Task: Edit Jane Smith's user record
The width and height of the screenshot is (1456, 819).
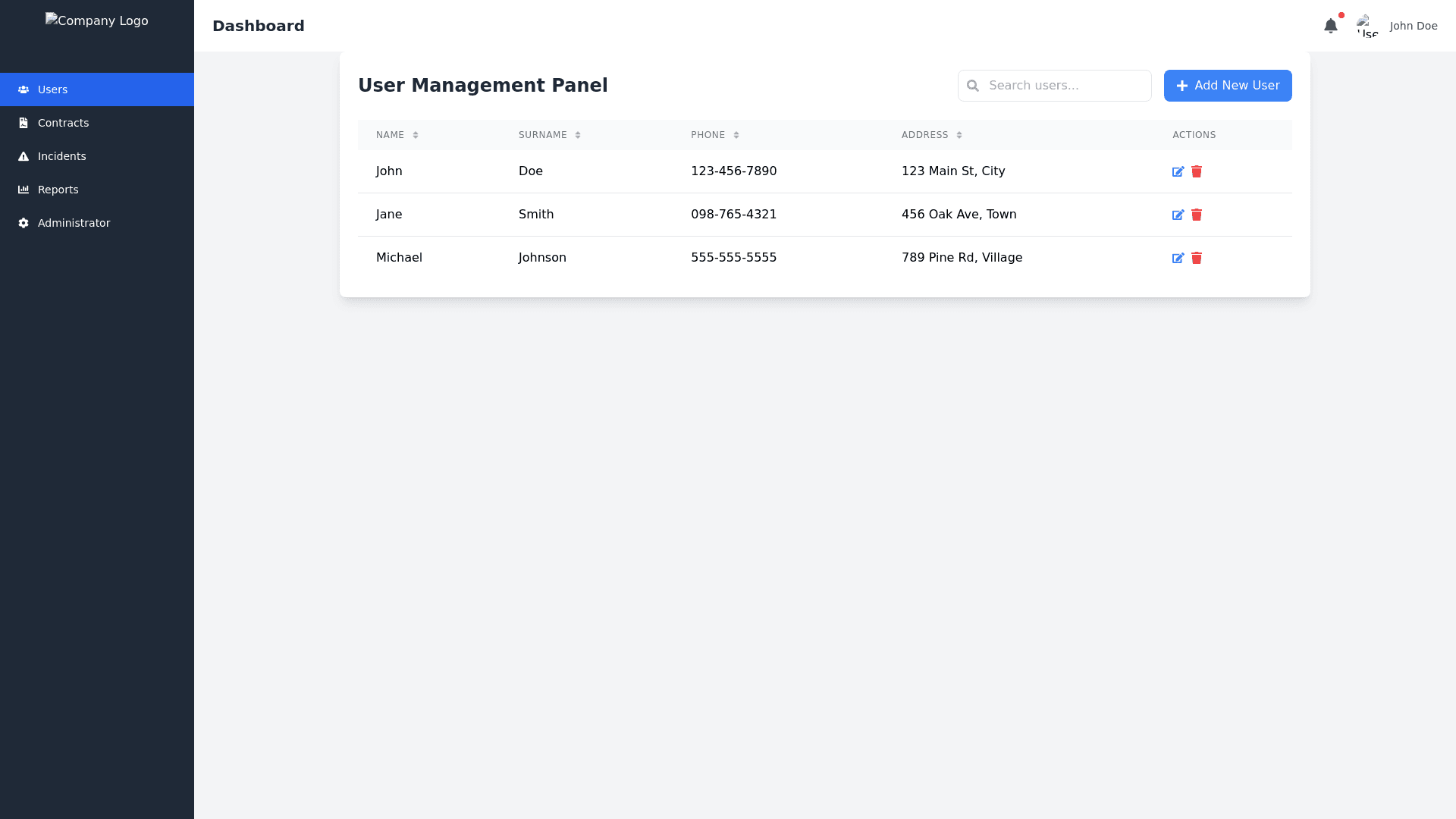Action: coord(1178,215)
